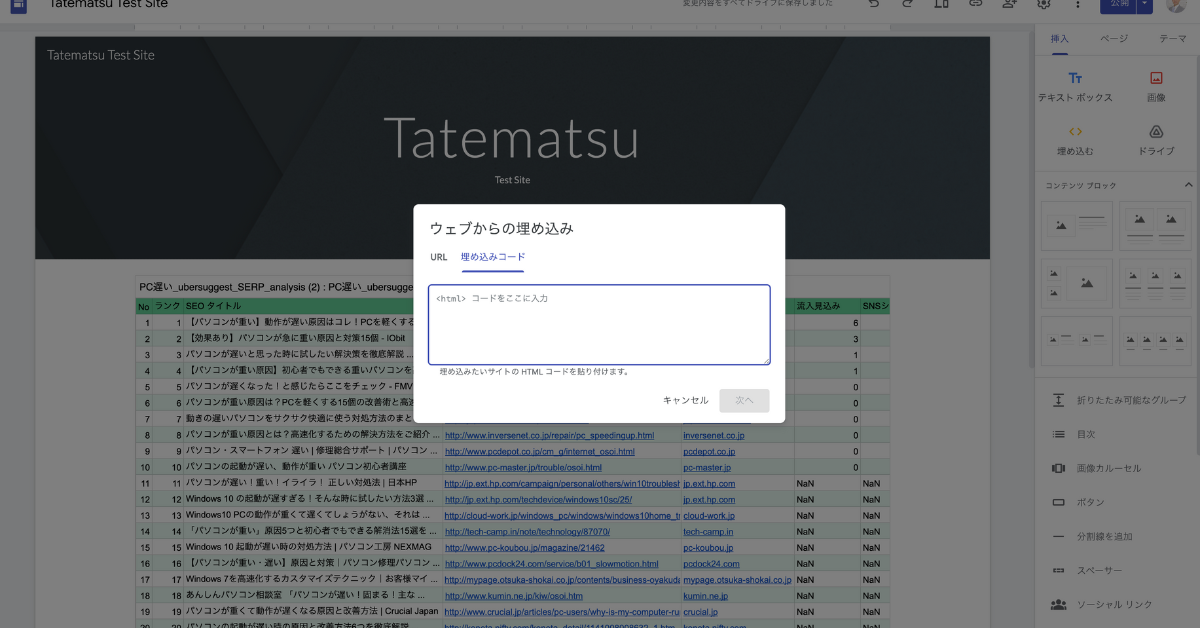The width and height of the screenshot is (1200, 628).
Task: Switch to the URL tab in the dialog
Action: click(438, 257)
